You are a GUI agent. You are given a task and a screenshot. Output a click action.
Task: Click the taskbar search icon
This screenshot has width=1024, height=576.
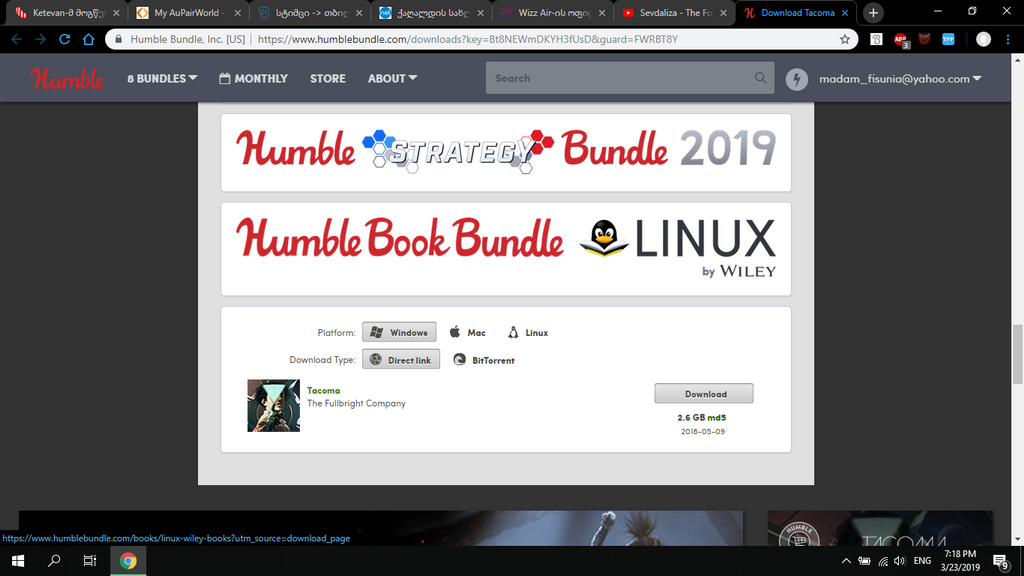pyautogui.click(x=54, y=561)
